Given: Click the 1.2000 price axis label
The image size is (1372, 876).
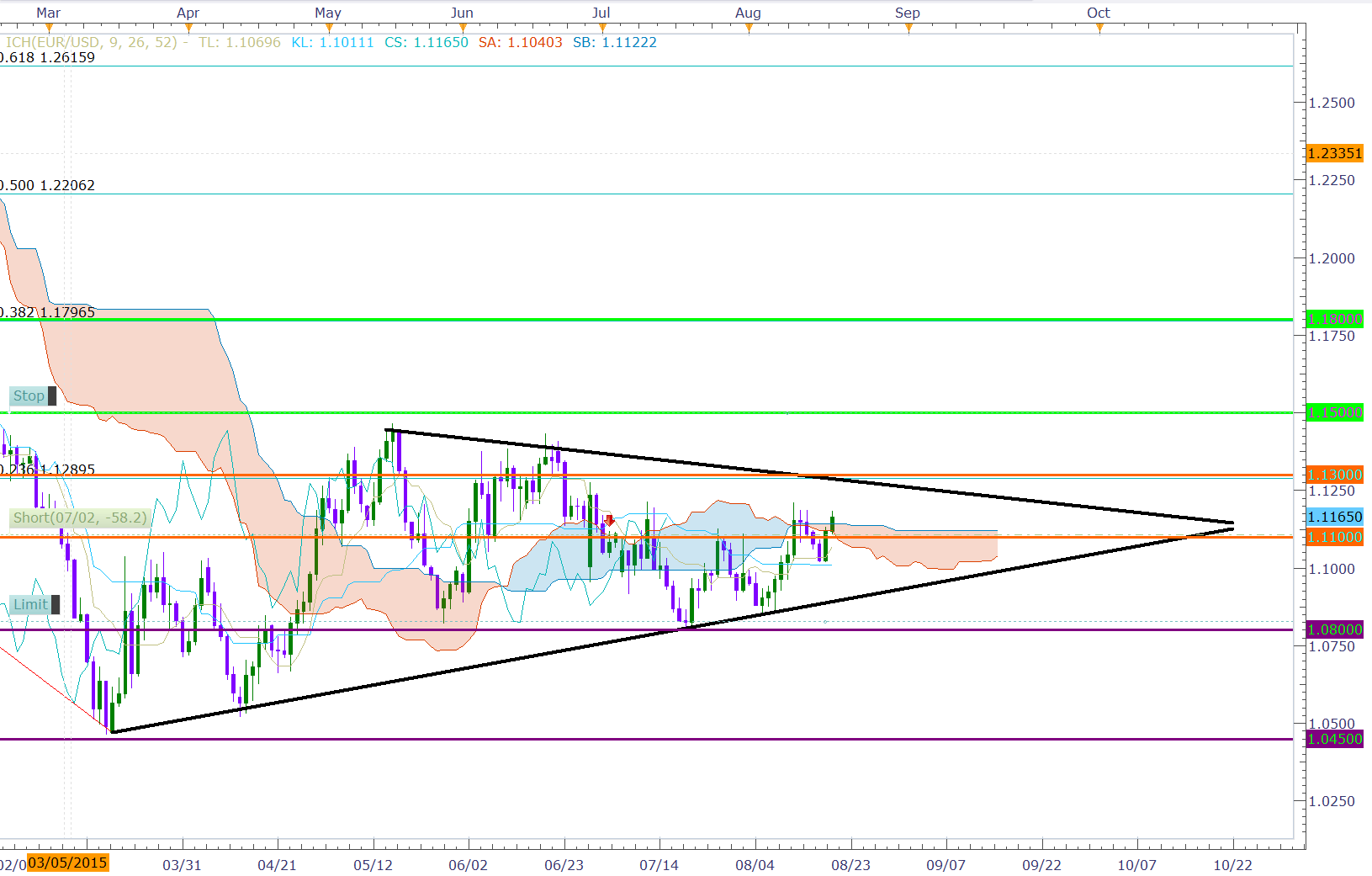Looking at the screenshot, I should point(1332,258).
